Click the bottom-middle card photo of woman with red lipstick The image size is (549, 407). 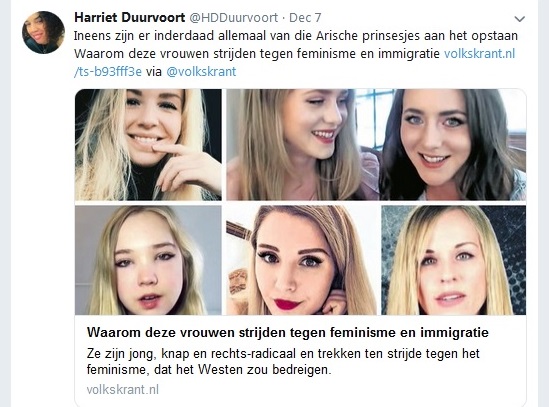(x=301, y=260)
